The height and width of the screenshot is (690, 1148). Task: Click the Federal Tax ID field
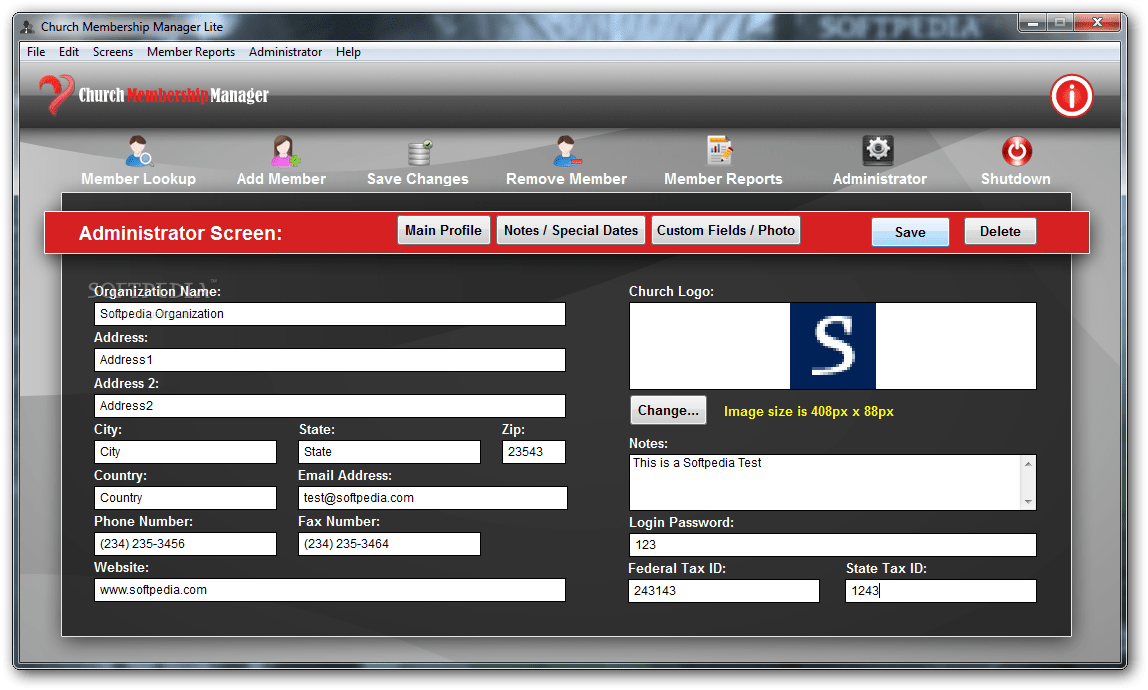(x=723, y=591)
